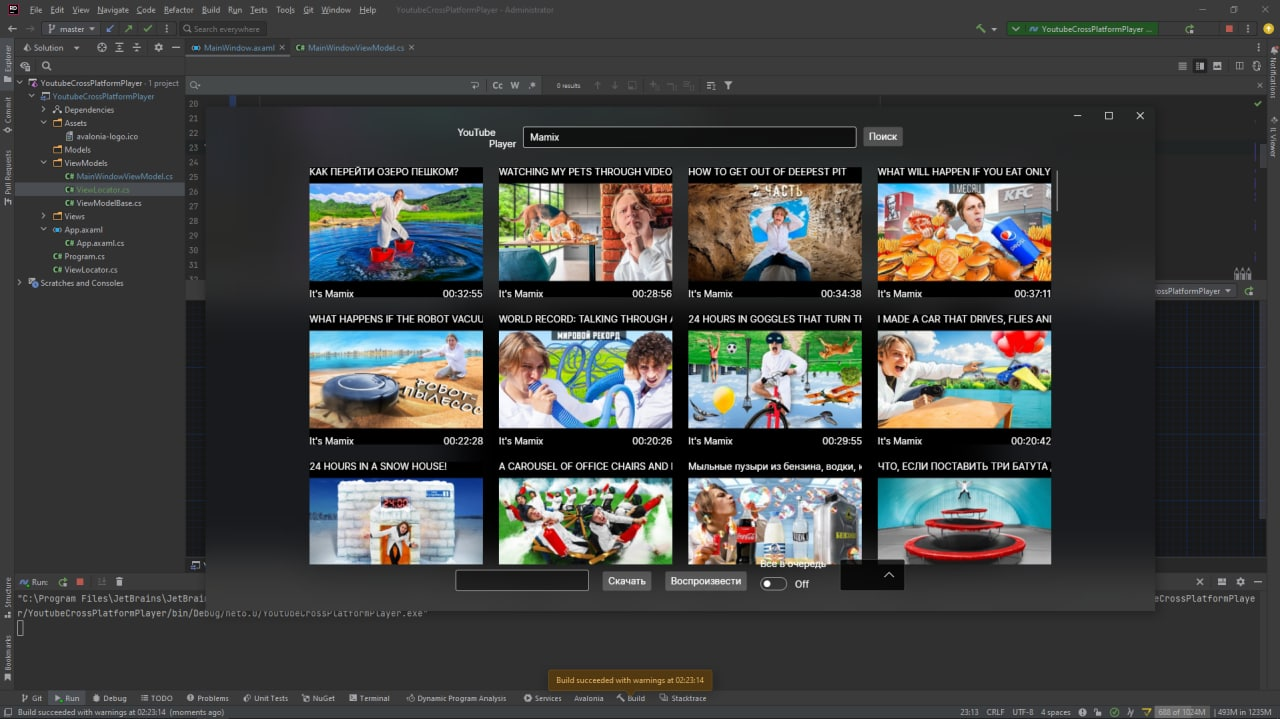Screen dimensions: 1280x719
Task: Toggle the queue Off switch in player
Action: pyautogui.click(x=773, y=584)
